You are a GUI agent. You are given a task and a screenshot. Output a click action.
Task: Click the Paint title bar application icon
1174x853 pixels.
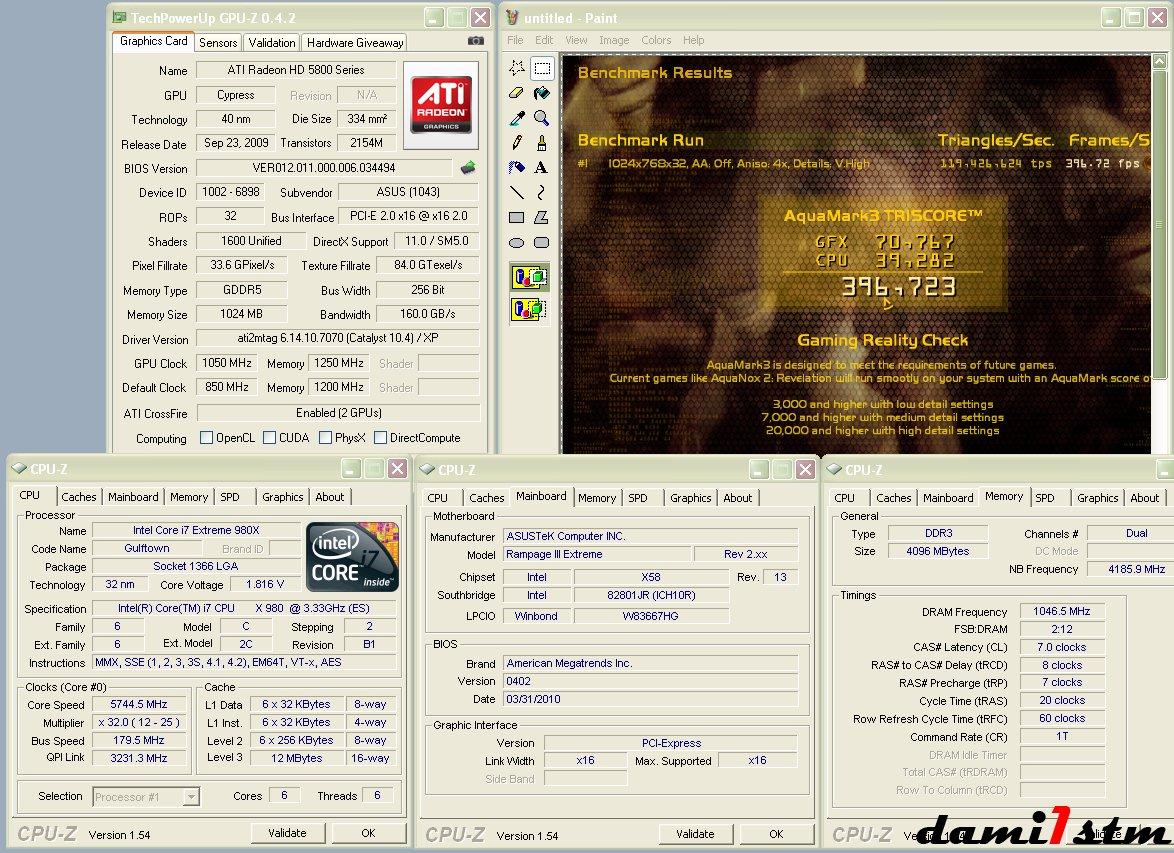513,17
